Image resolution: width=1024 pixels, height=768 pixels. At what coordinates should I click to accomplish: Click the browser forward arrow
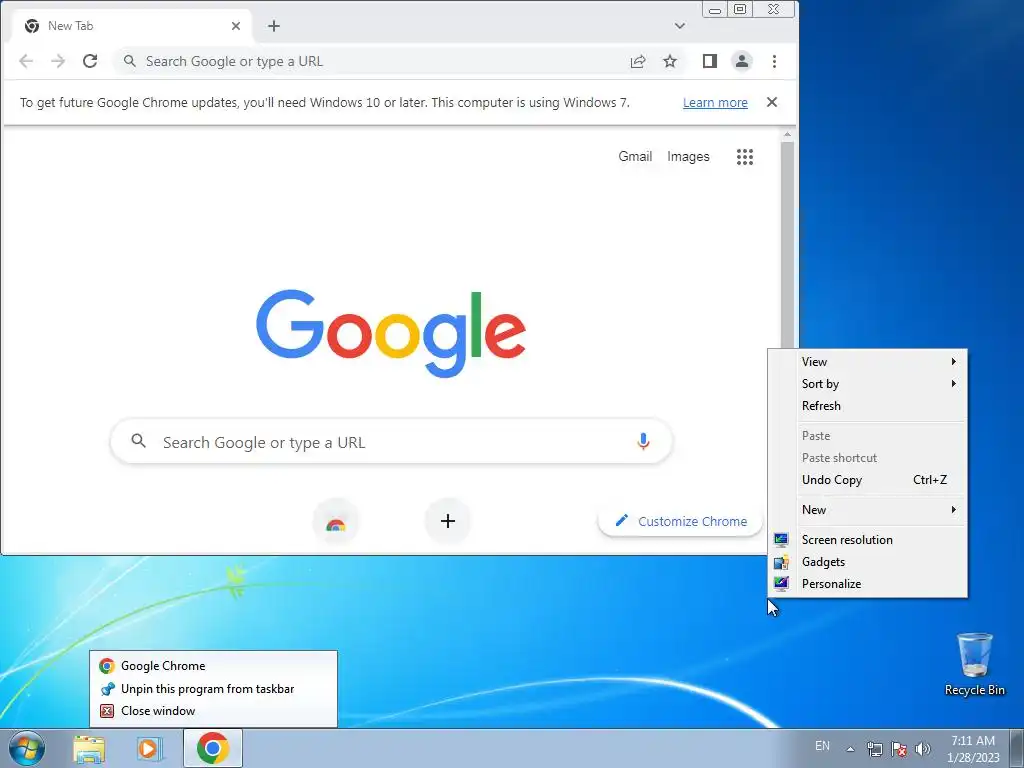click(58, 61)
